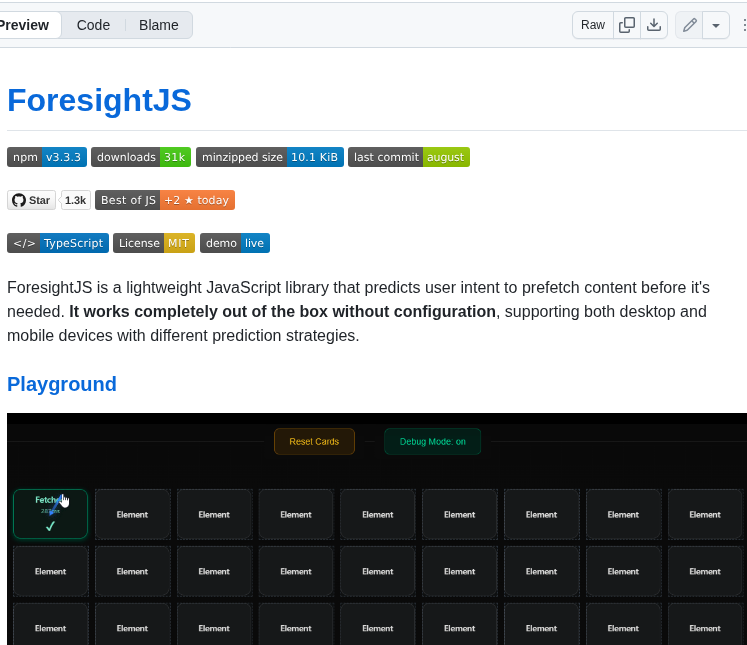Screen dimensions: 747x645
Task: Copy raw file contents icon
Action: click(626, 25)
